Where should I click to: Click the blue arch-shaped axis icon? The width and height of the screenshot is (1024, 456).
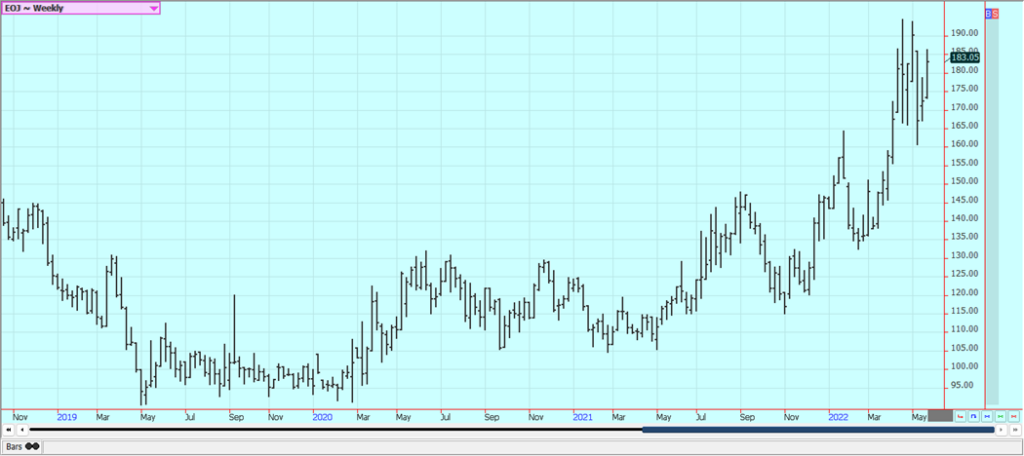tap(973, 415)
